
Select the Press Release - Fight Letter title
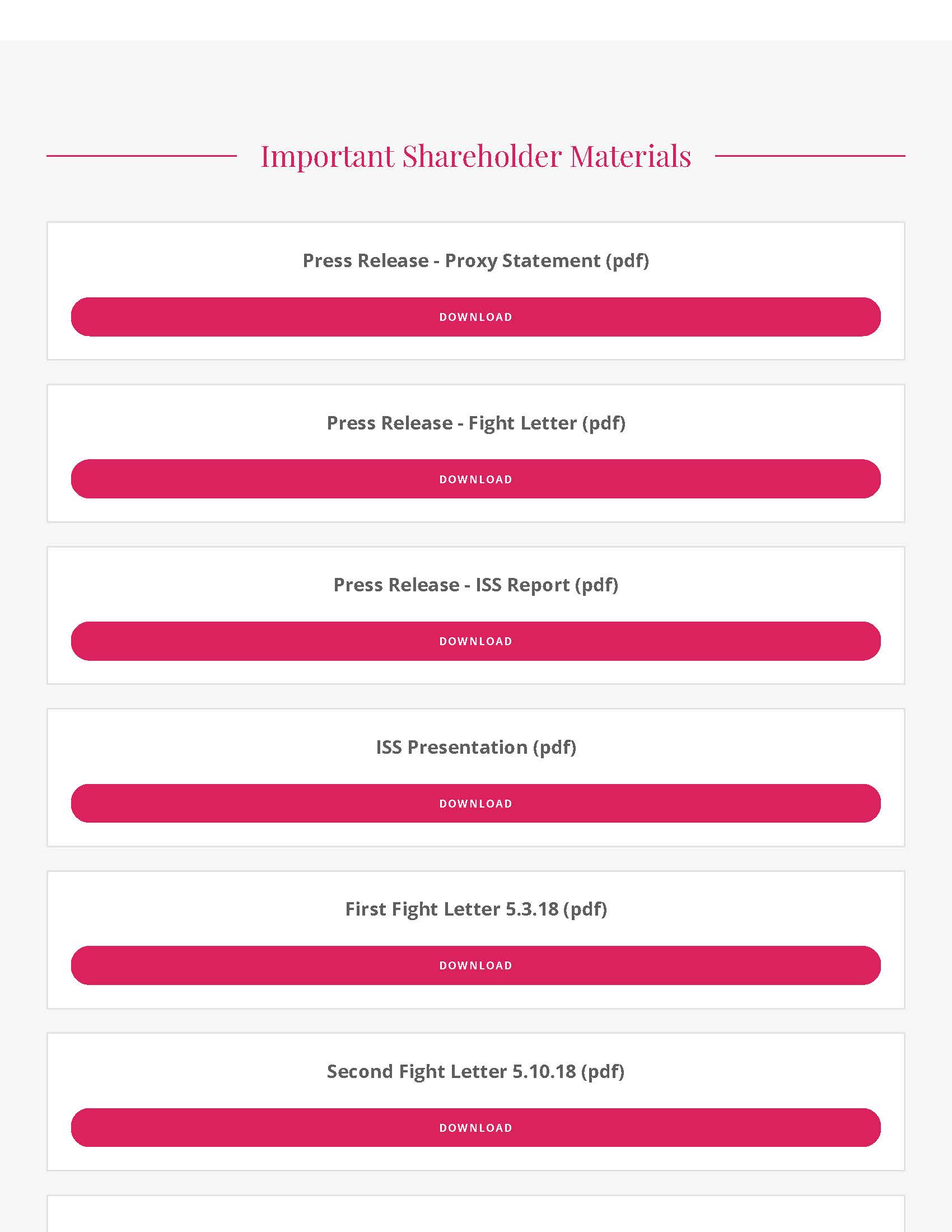click(x=475, y=423)
